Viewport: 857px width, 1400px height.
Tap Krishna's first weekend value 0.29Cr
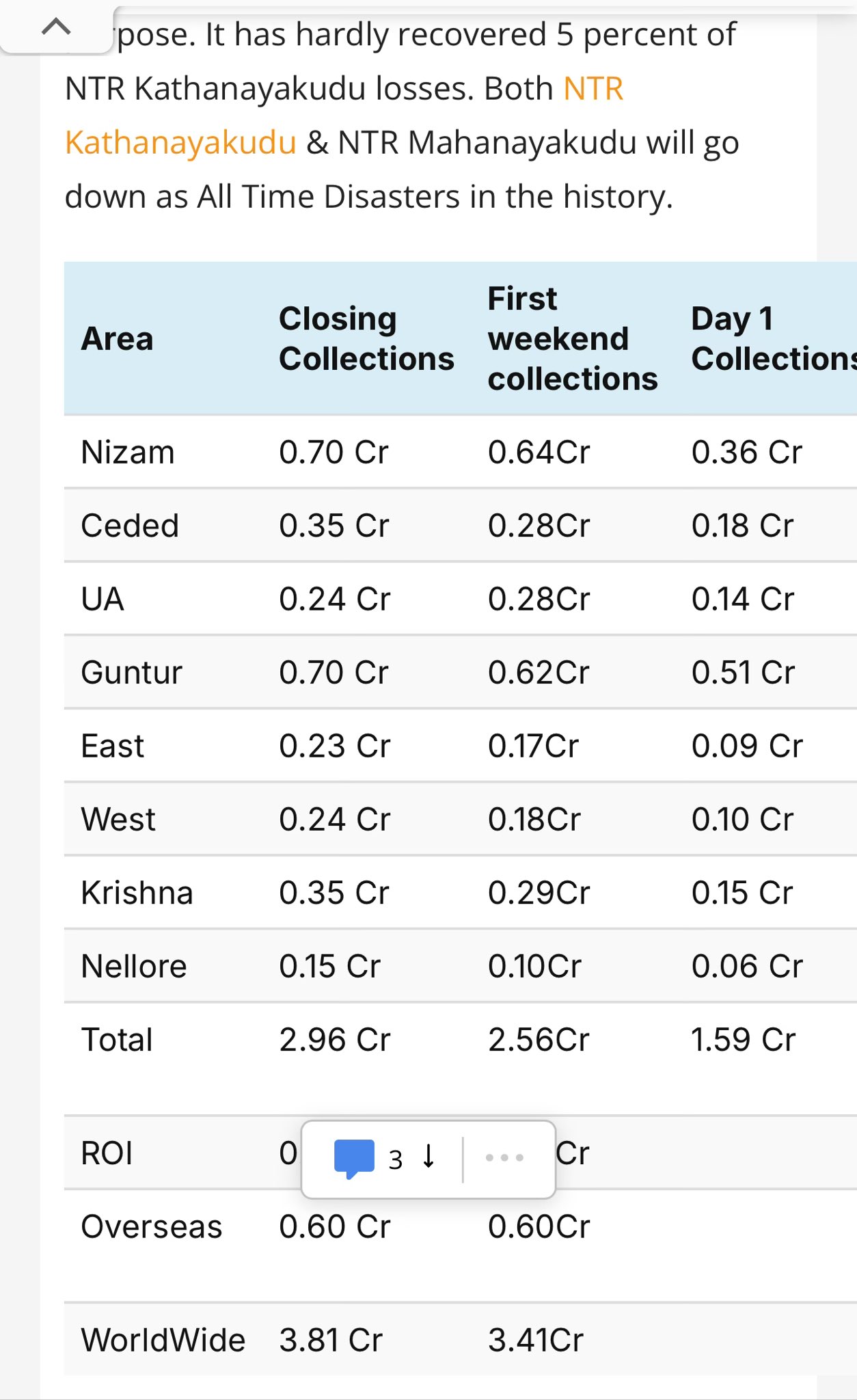click(x=539, y=893)
